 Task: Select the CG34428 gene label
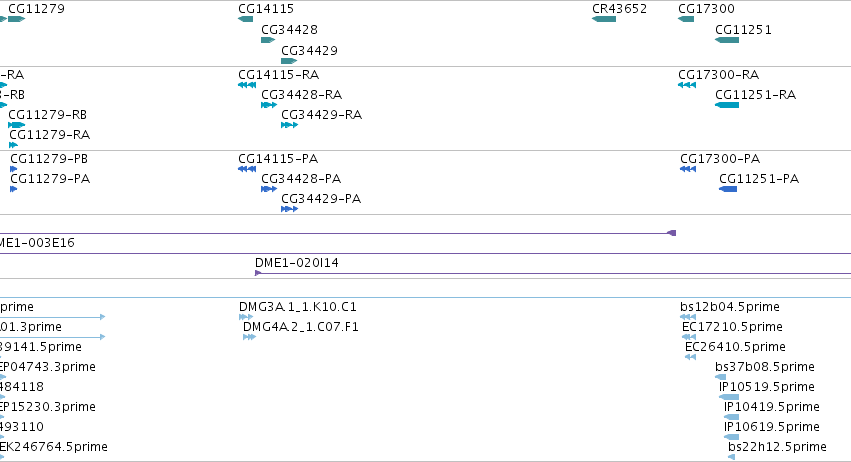tap(289, 30)
